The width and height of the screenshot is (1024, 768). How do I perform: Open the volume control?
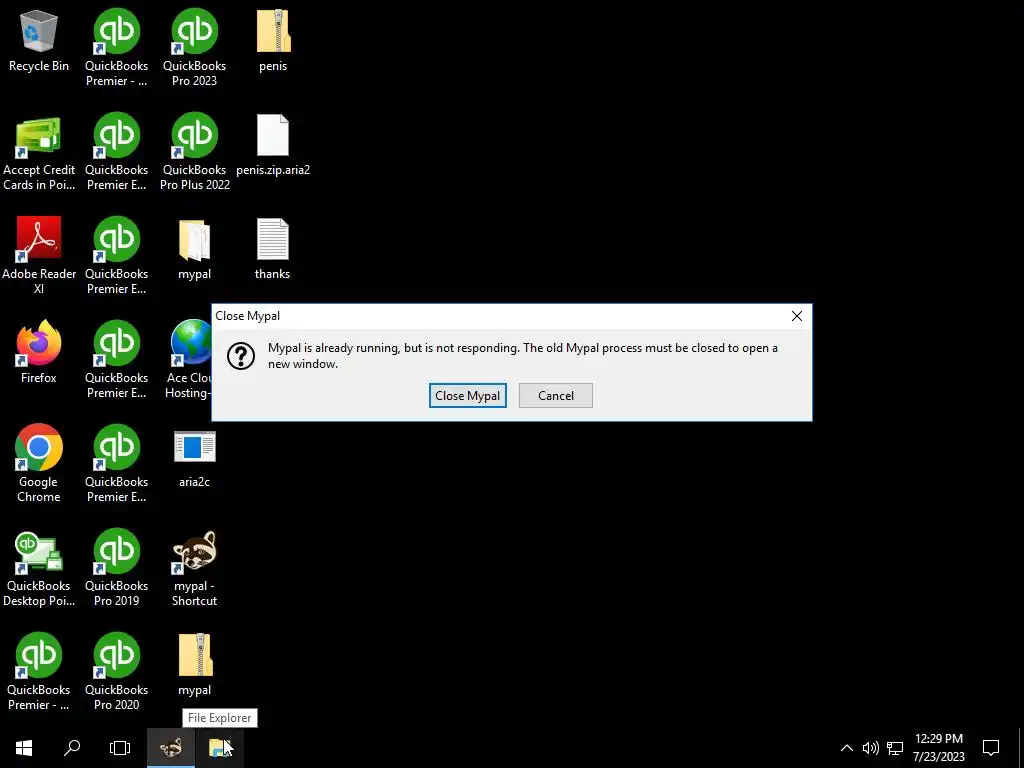(x=871, y=748)
